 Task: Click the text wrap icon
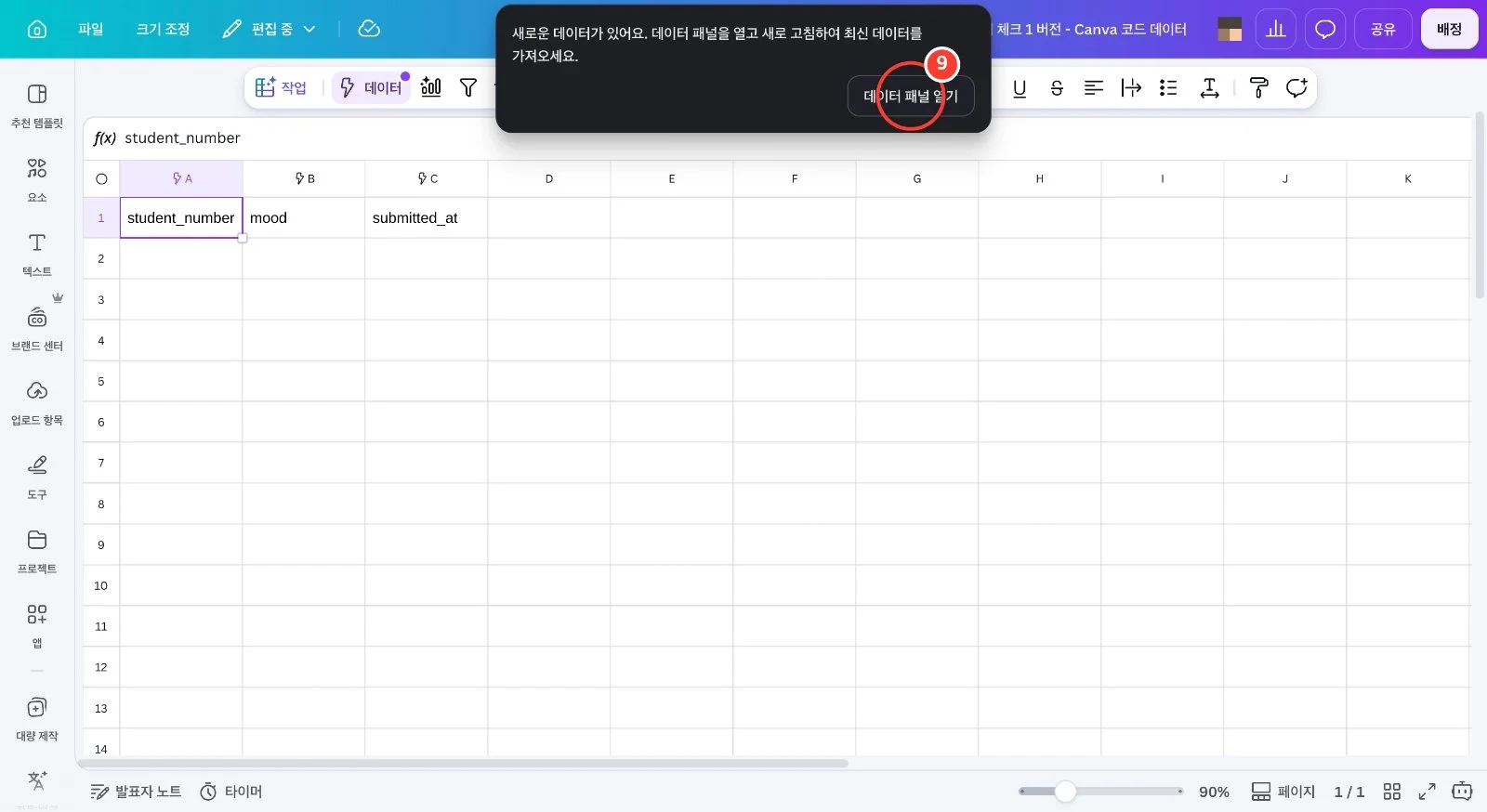click(1131, 87)
